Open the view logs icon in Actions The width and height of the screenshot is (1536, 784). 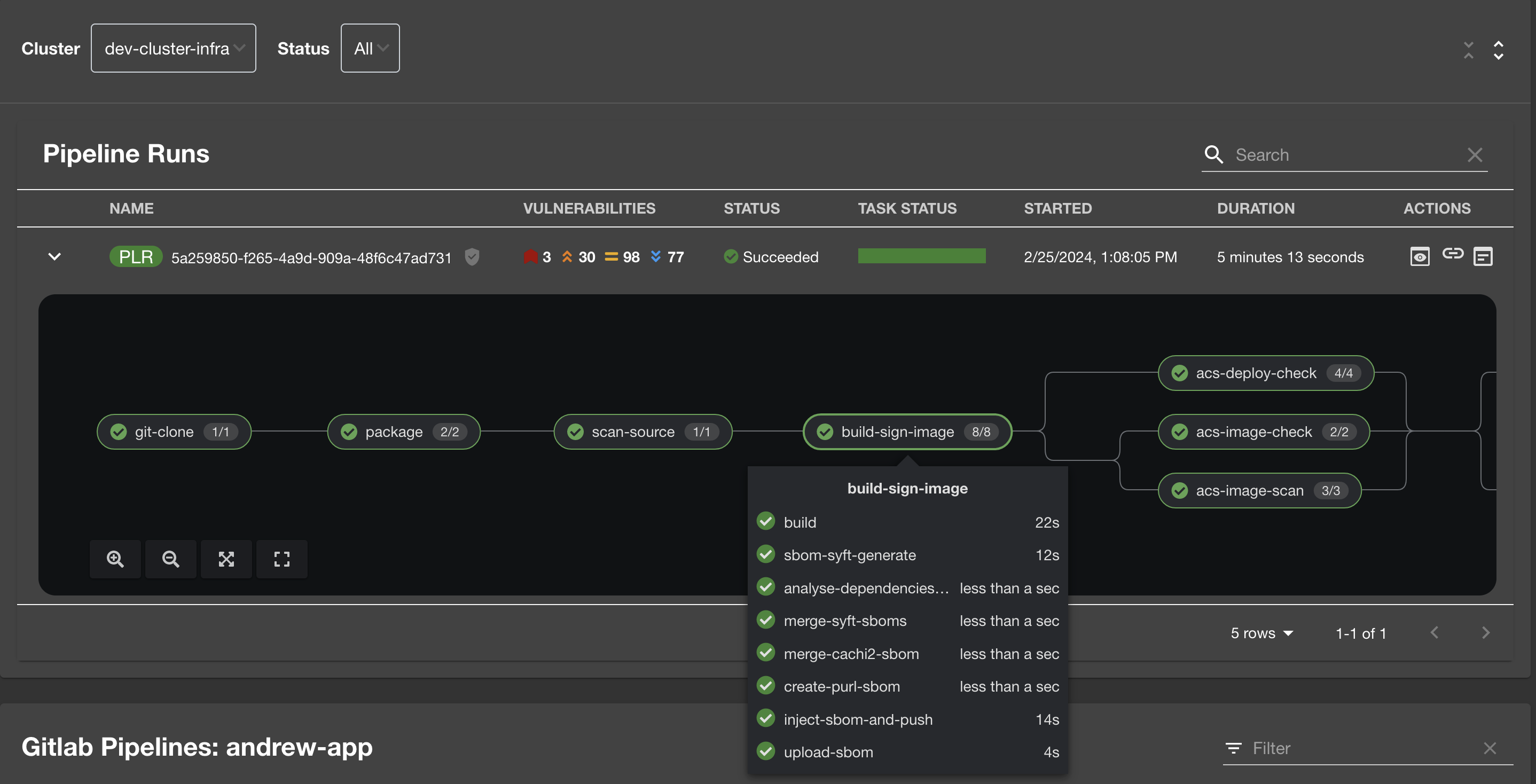tap(1483, 256)
